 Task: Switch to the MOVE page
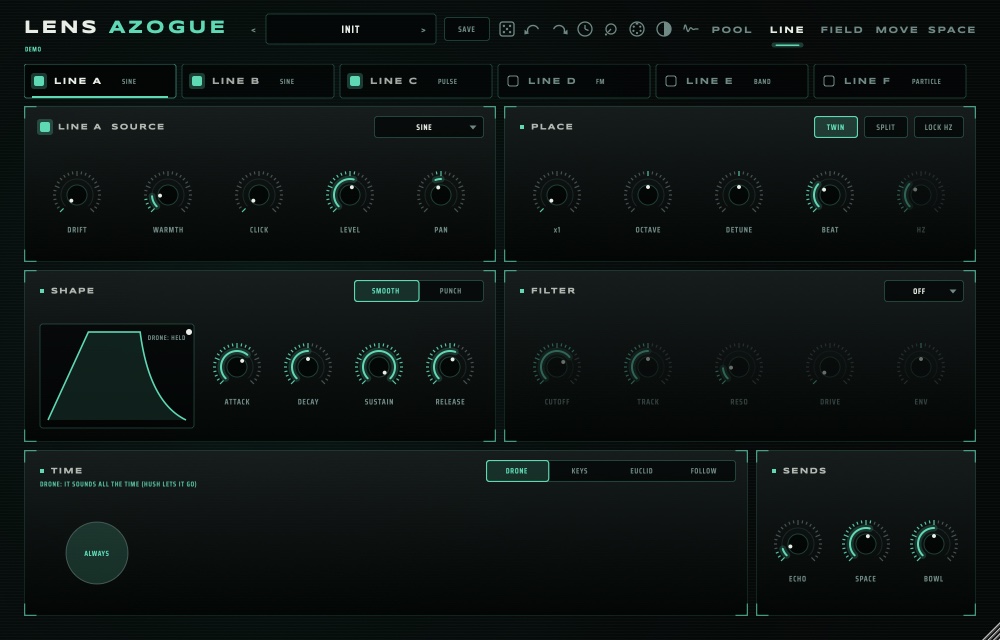pos(898,30)
